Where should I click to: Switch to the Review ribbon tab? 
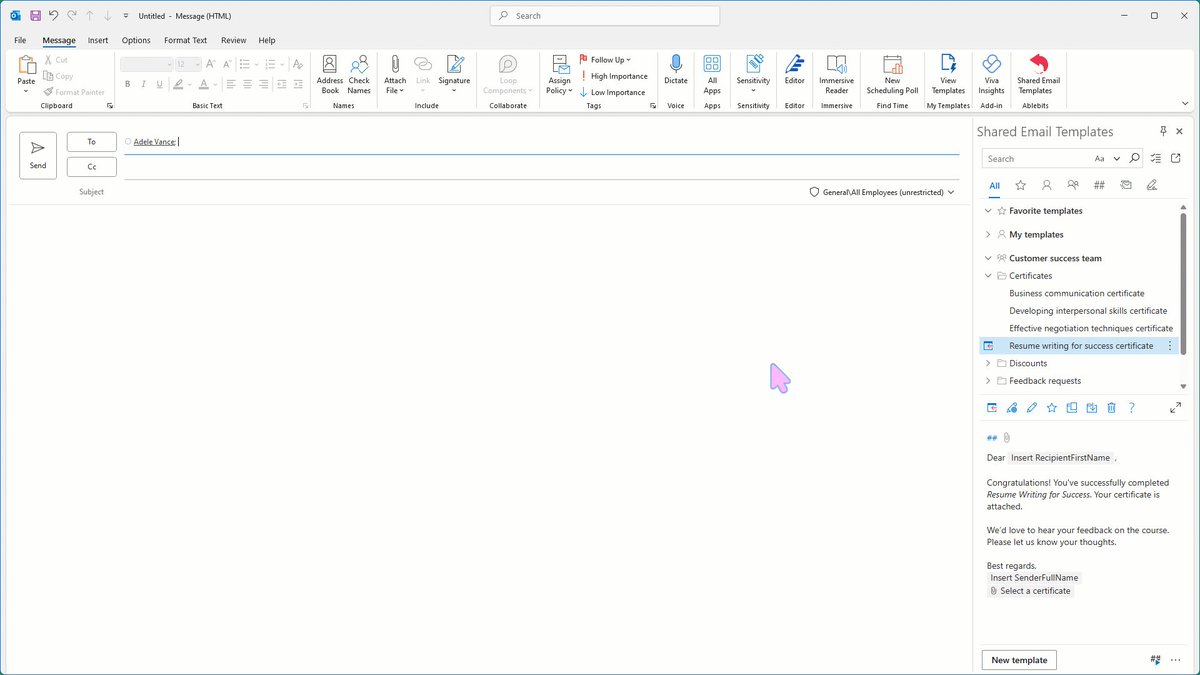click(x=234, y=40)
